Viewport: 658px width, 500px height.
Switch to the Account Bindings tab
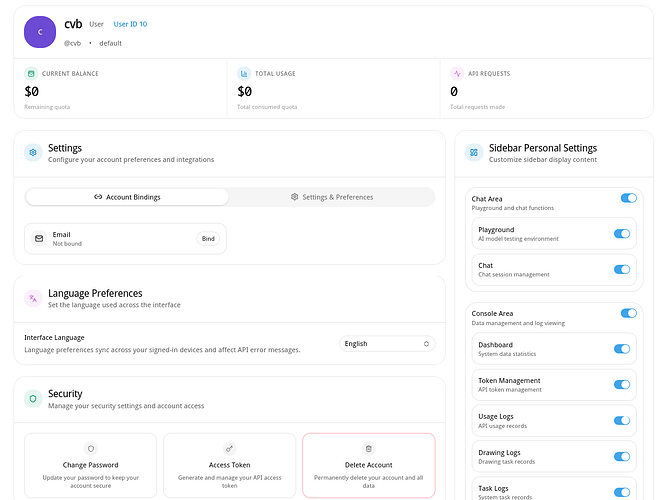point(127,197)
